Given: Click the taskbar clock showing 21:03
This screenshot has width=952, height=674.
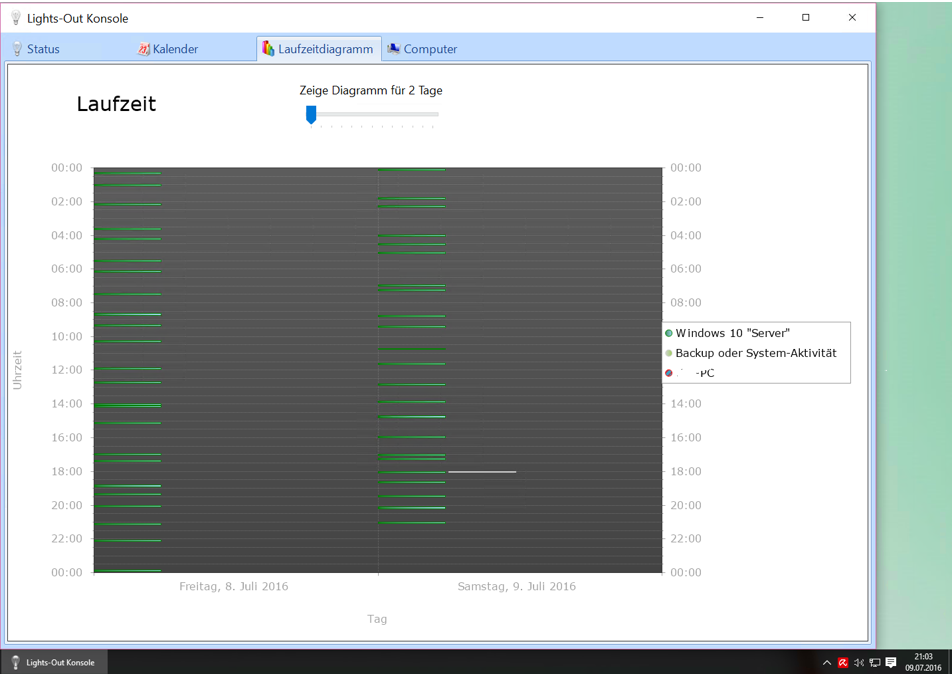Looking at the screenshot, I should [923, 662].
